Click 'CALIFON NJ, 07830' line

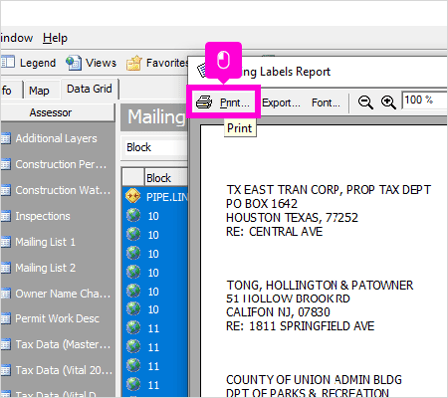point(278,312)
